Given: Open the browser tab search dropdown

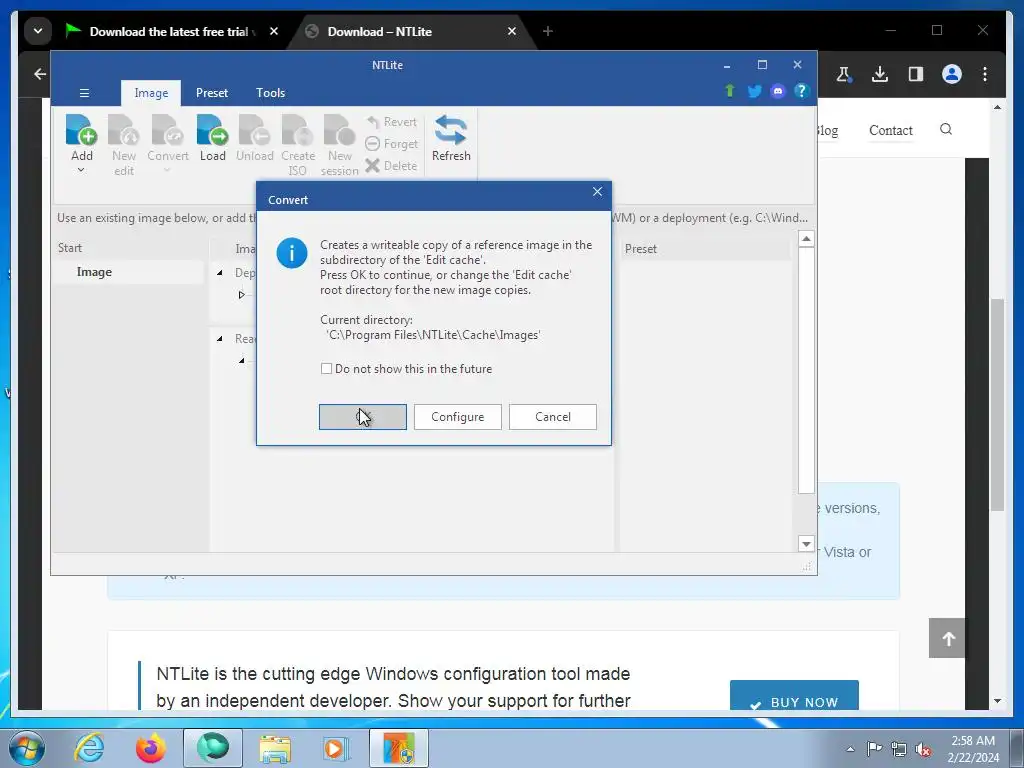Looking at the screenshot, I should (x=38, y=31).
